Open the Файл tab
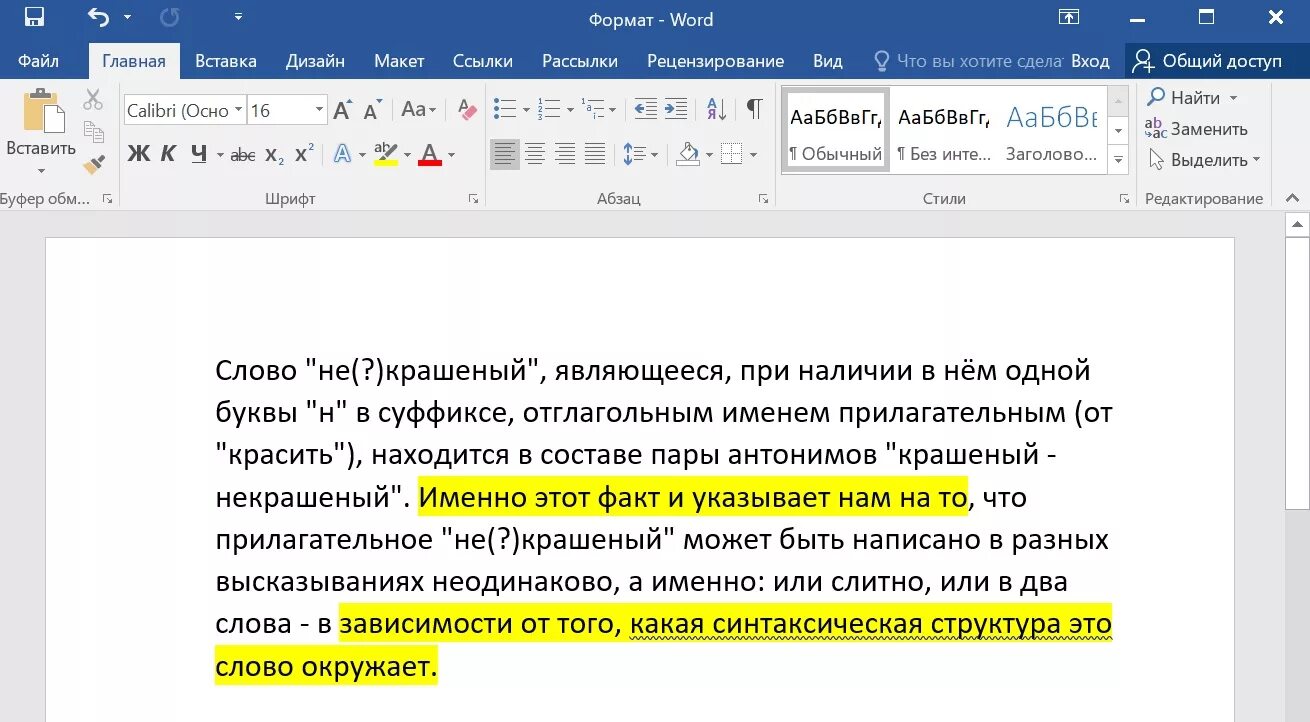Screen dimensions: 1310x722 pyautogui.click(x=38, y=61)
